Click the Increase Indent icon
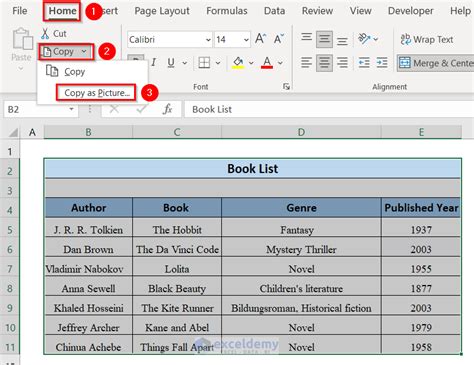Viewport: 474px width, 365px height. [x=382, y=63]
